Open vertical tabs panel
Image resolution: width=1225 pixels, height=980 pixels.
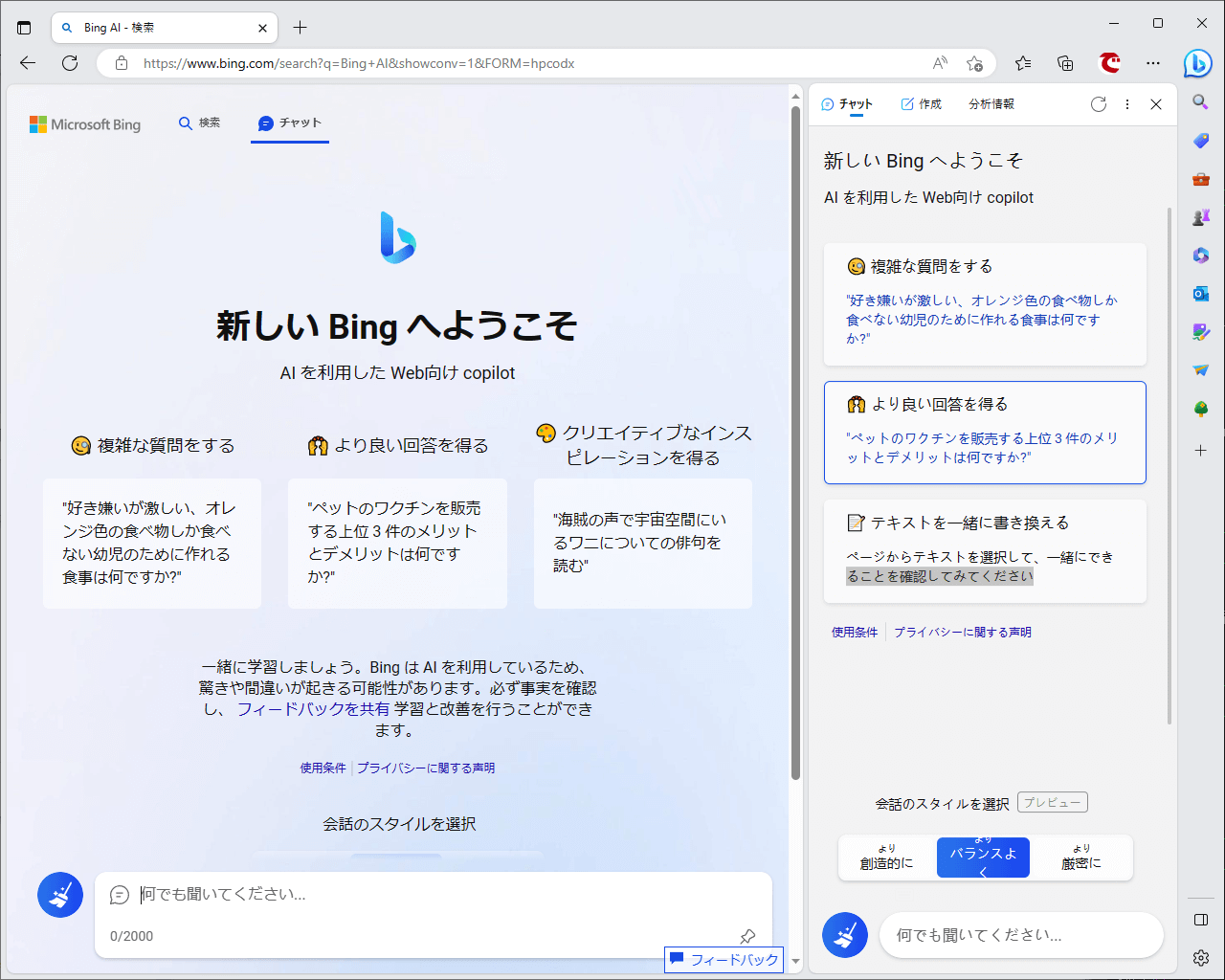[23, 28]
